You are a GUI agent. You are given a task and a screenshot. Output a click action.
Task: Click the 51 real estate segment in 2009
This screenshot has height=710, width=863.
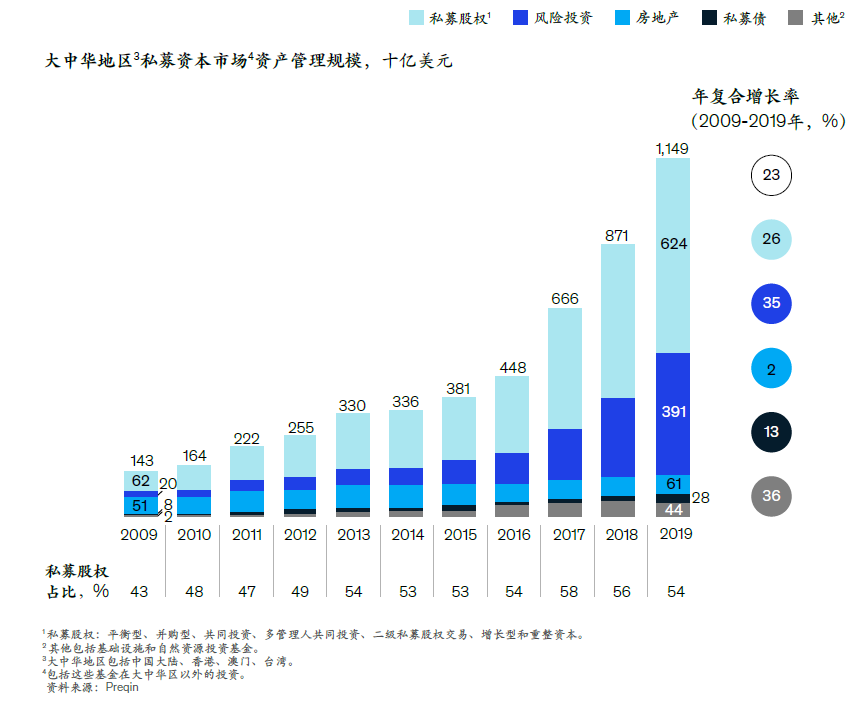[141, 505]
